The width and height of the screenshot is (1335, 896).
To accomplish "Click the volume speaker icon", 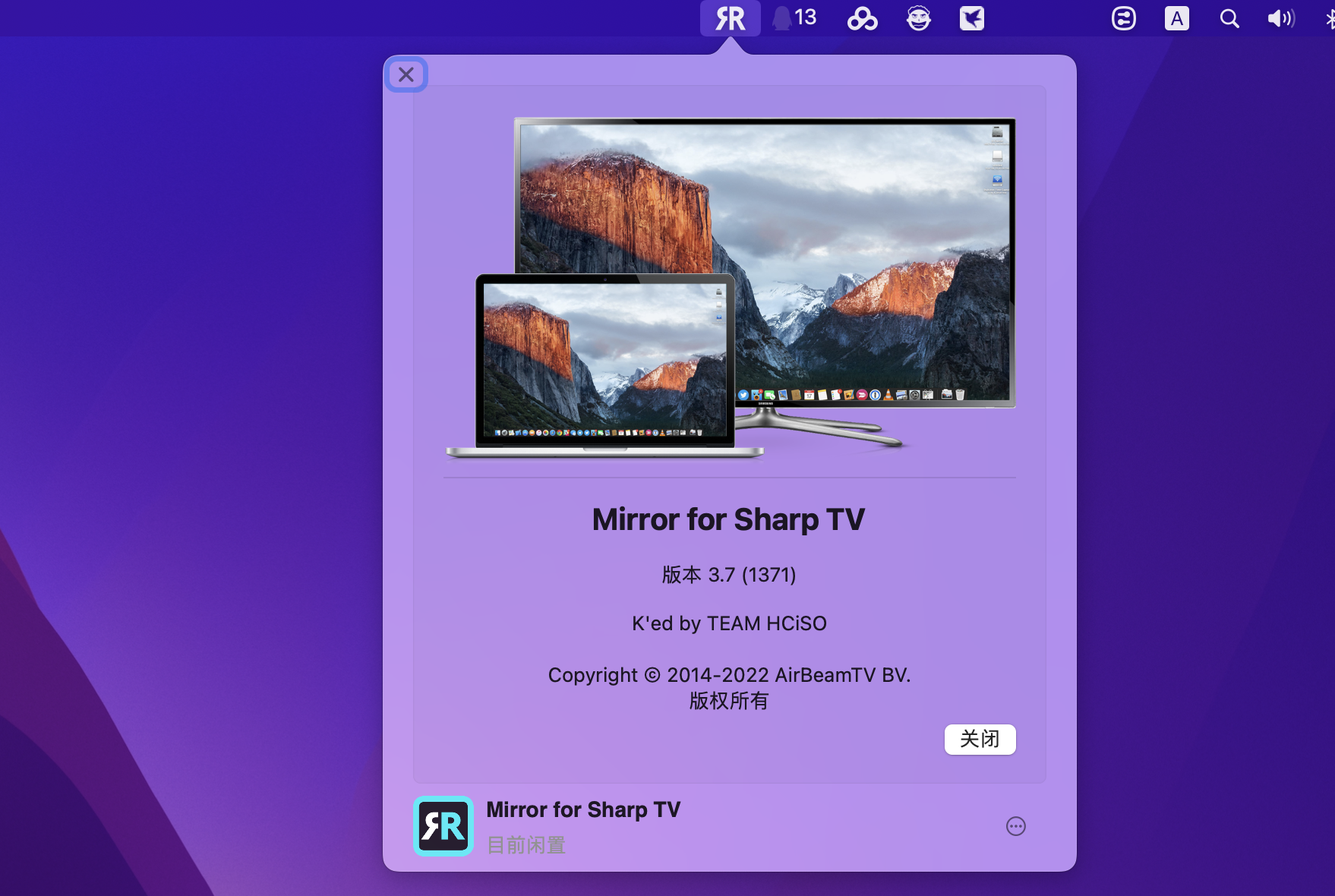I will pyautogui.click(x=1280, y=18).
